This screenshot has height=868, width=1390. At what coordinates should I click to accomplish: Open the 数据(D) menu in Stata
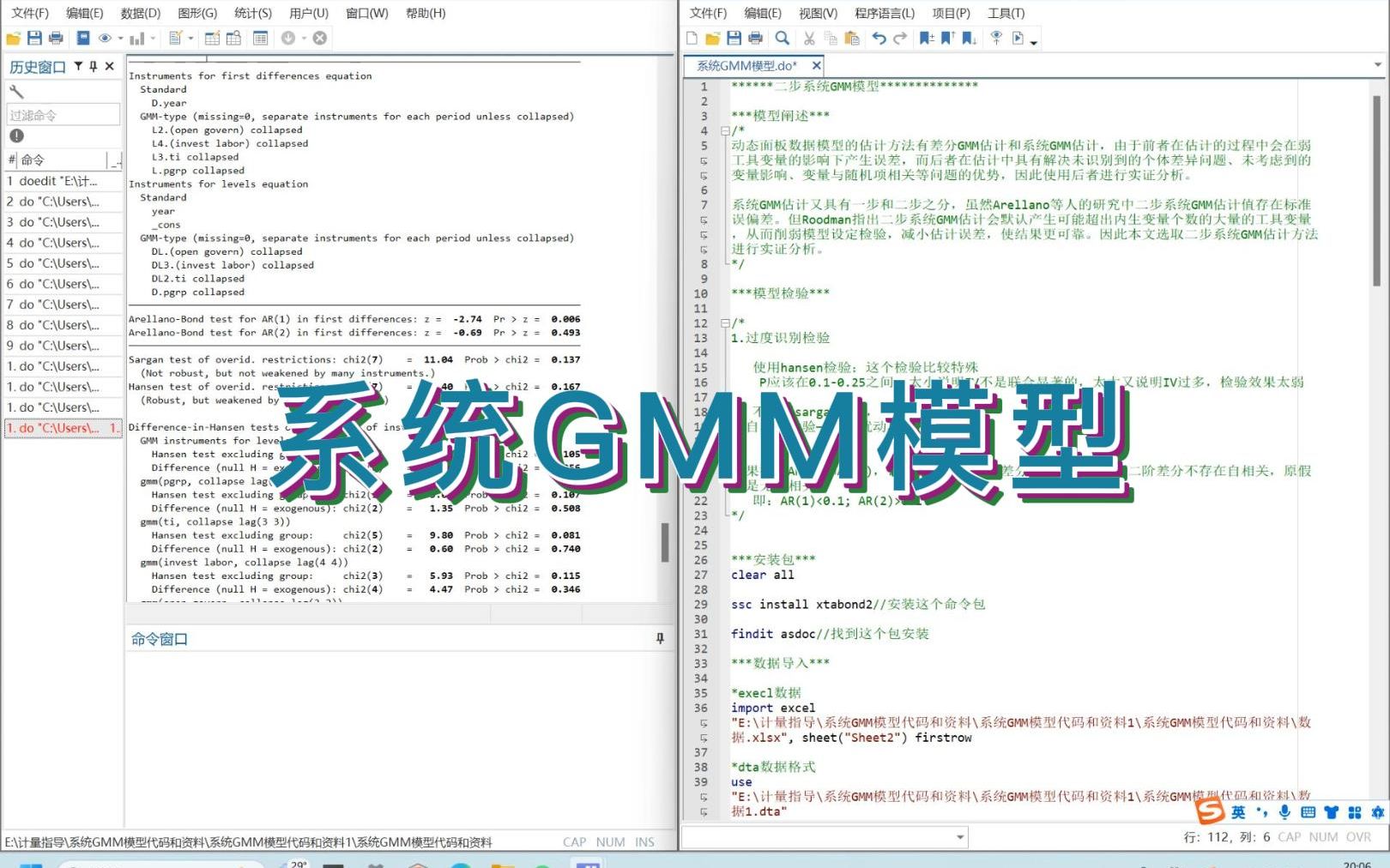pyautogui.click(x=141, y=13)
